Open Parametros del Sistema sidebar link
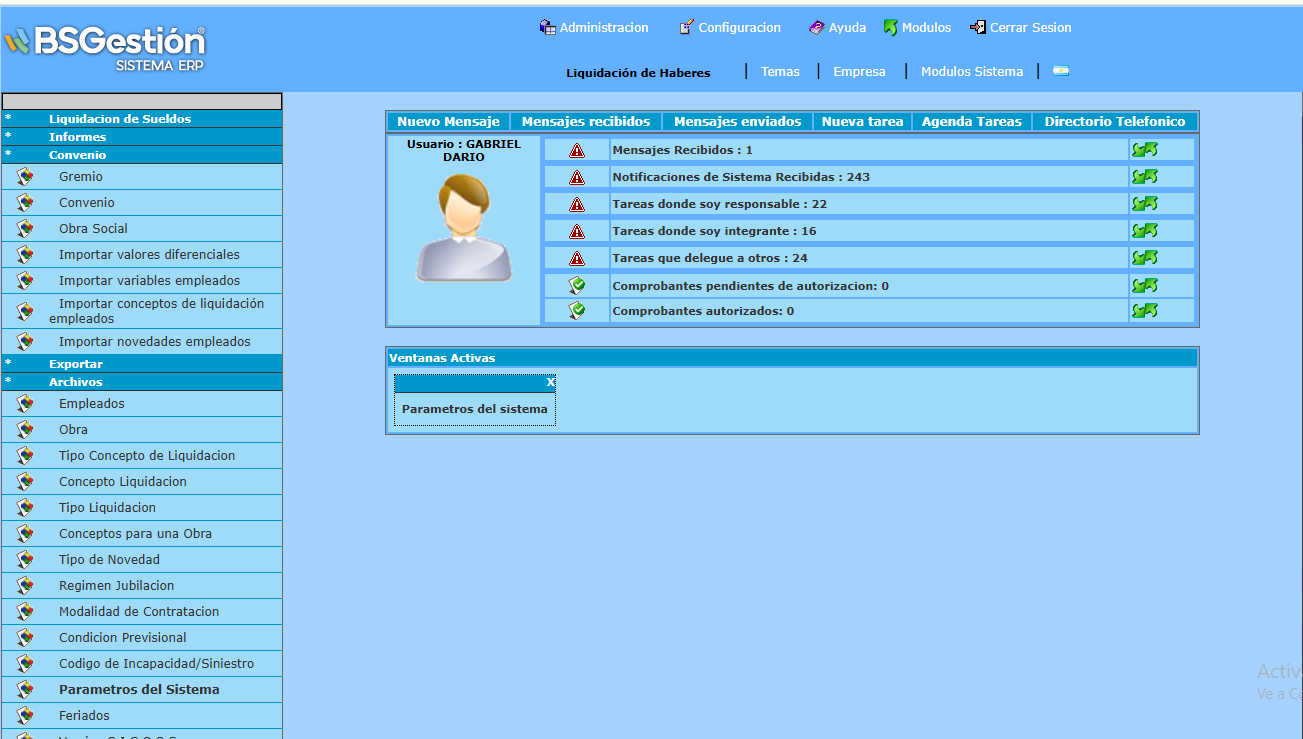The image size is (1303, 739). 139,689
